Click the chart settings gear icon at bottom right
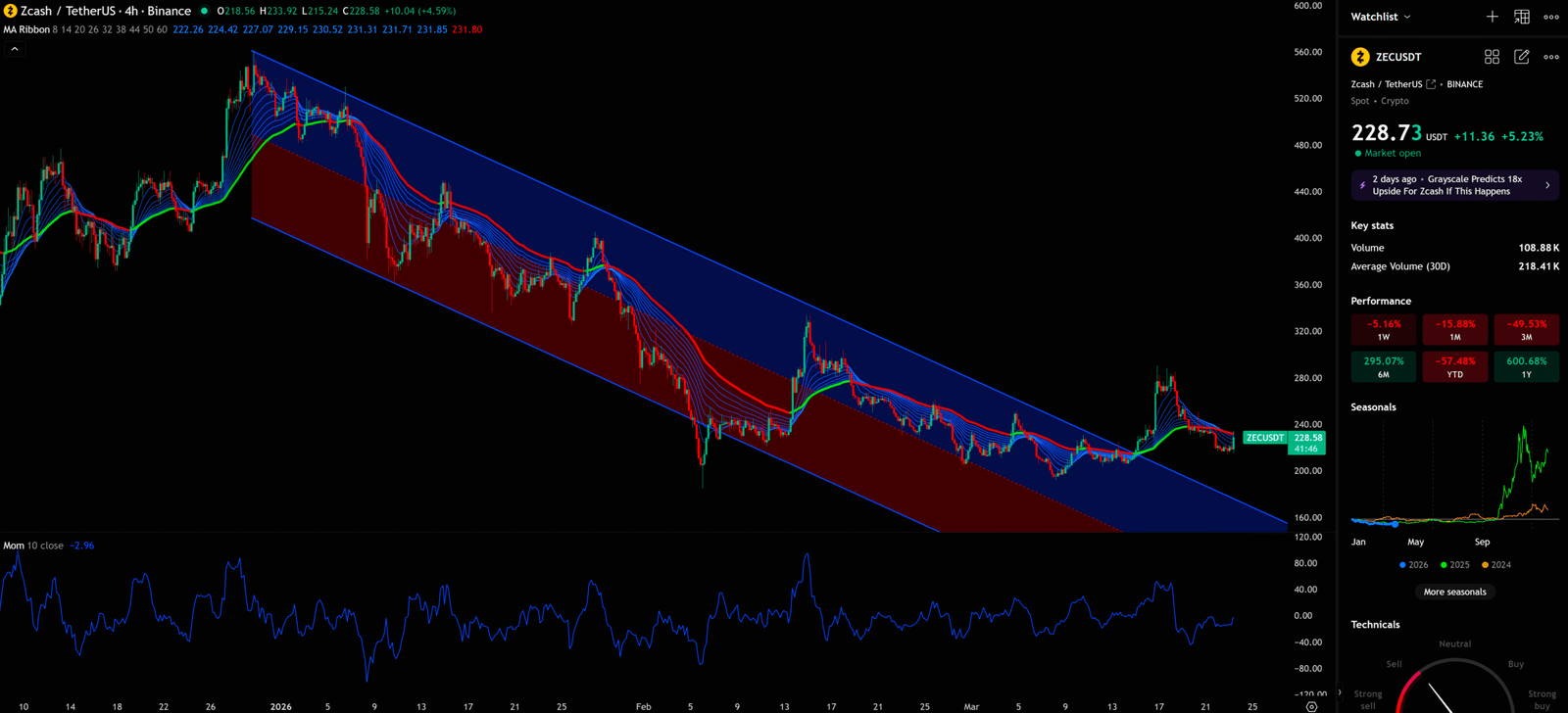 1311,706
